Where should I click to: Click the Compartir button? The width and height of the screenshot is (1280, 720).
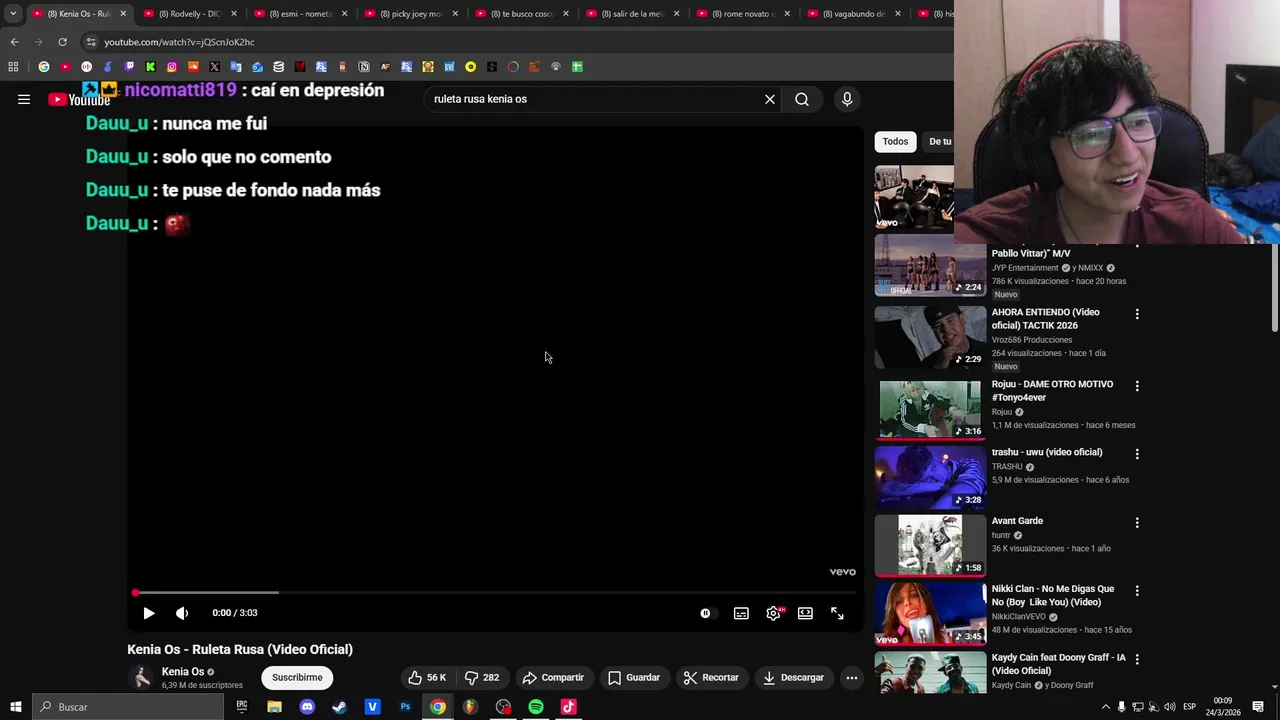[x=553, y=677]
